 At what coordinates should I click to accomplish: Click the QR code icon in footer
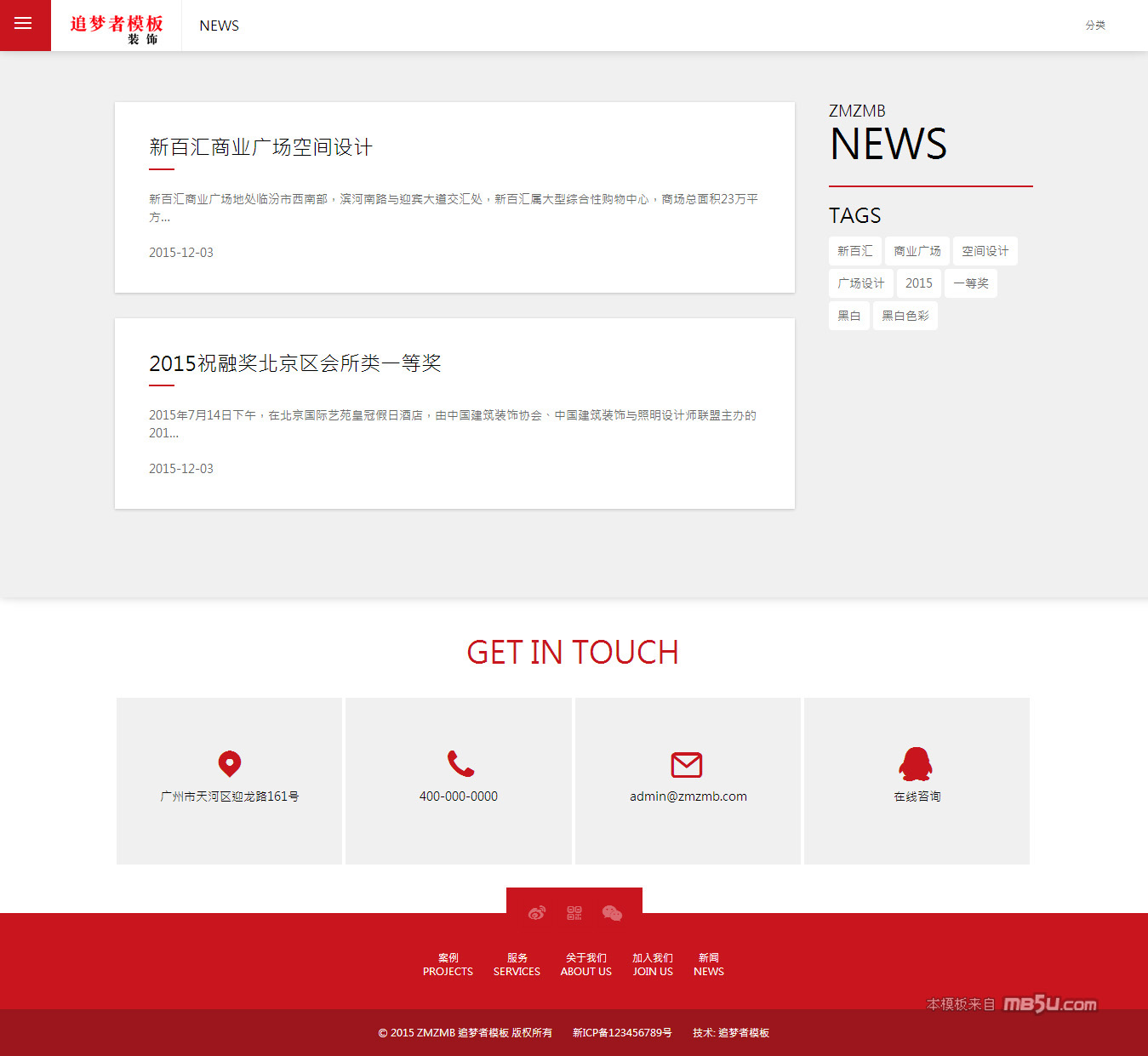click(574, 913)
